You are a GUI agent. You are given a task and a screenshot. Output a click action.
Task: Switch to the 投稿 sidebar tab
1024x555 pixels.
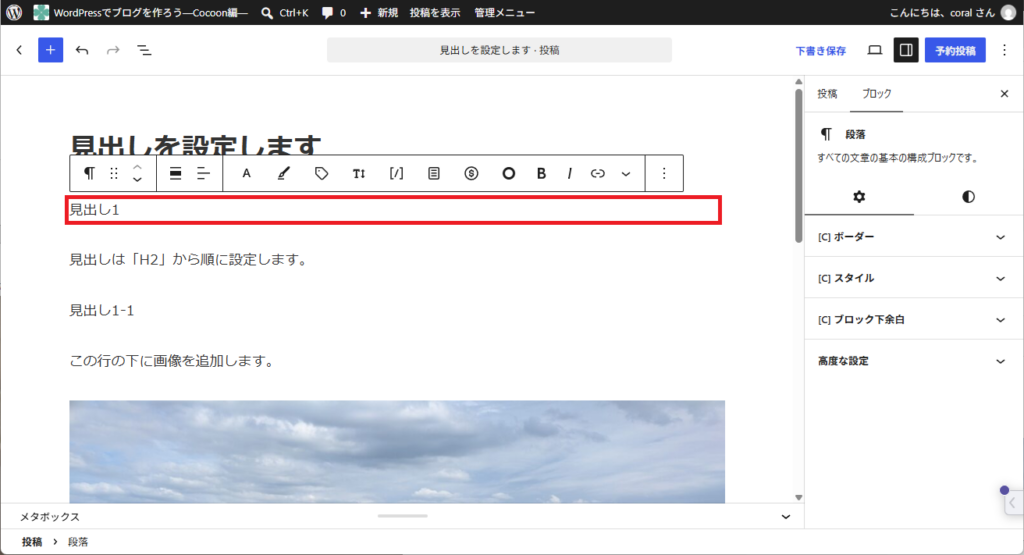827,93
